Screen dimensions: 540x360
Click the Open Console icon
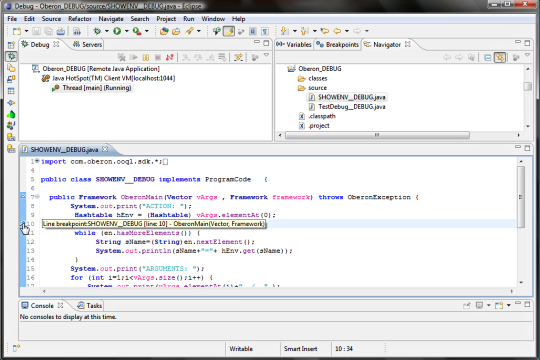point(499,305)
